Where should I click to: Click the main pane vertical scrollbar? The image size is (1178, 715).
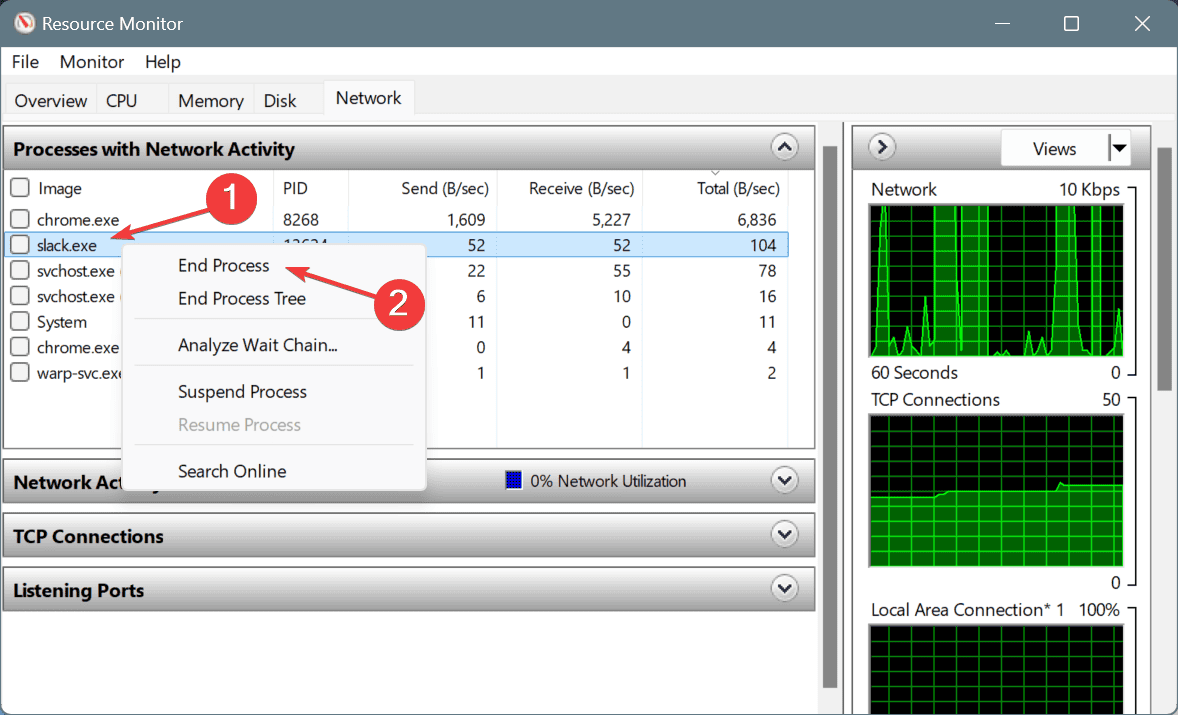coord(829,417)
